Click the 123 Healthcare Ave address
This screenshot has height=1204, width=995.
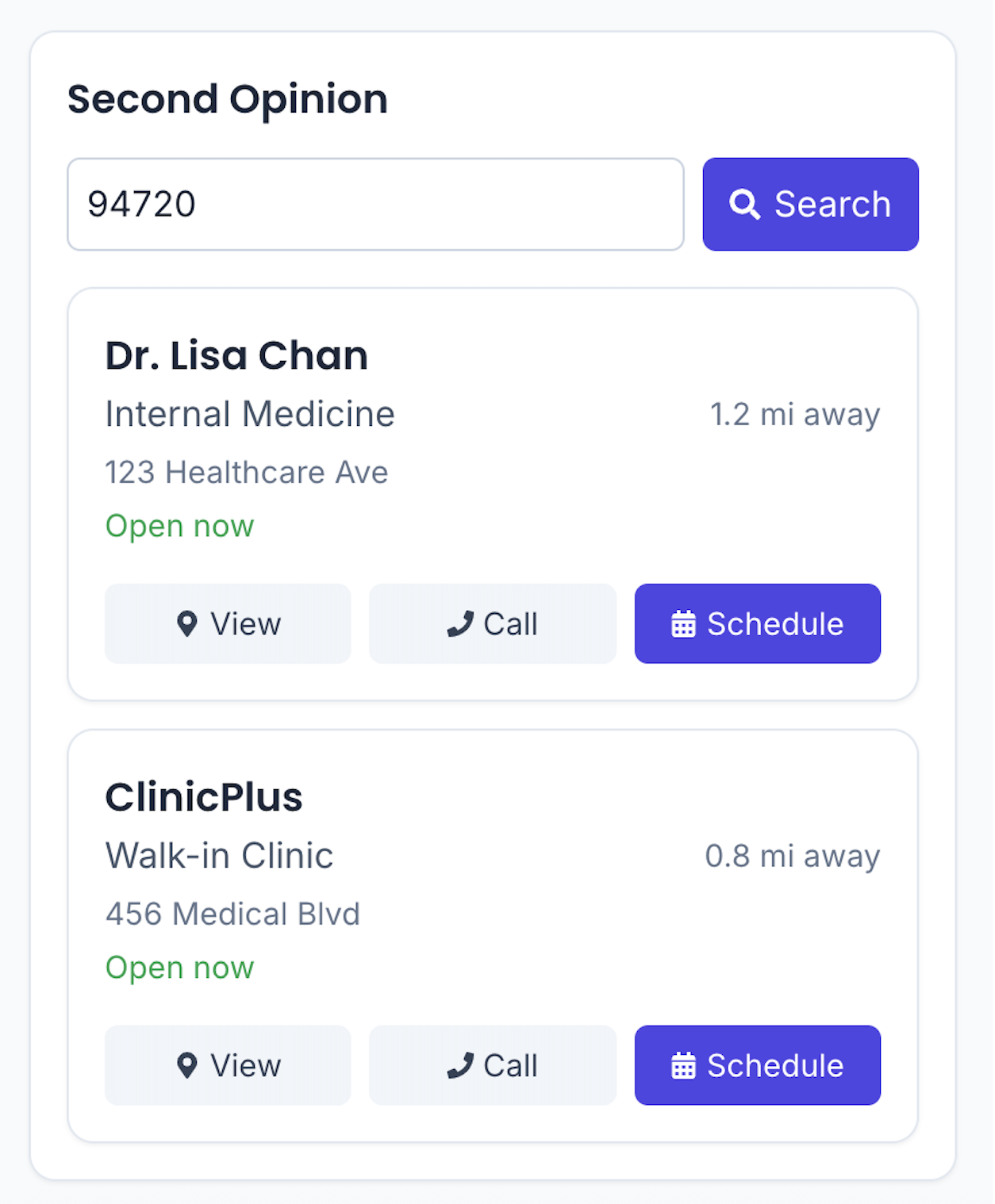point(247,473)
